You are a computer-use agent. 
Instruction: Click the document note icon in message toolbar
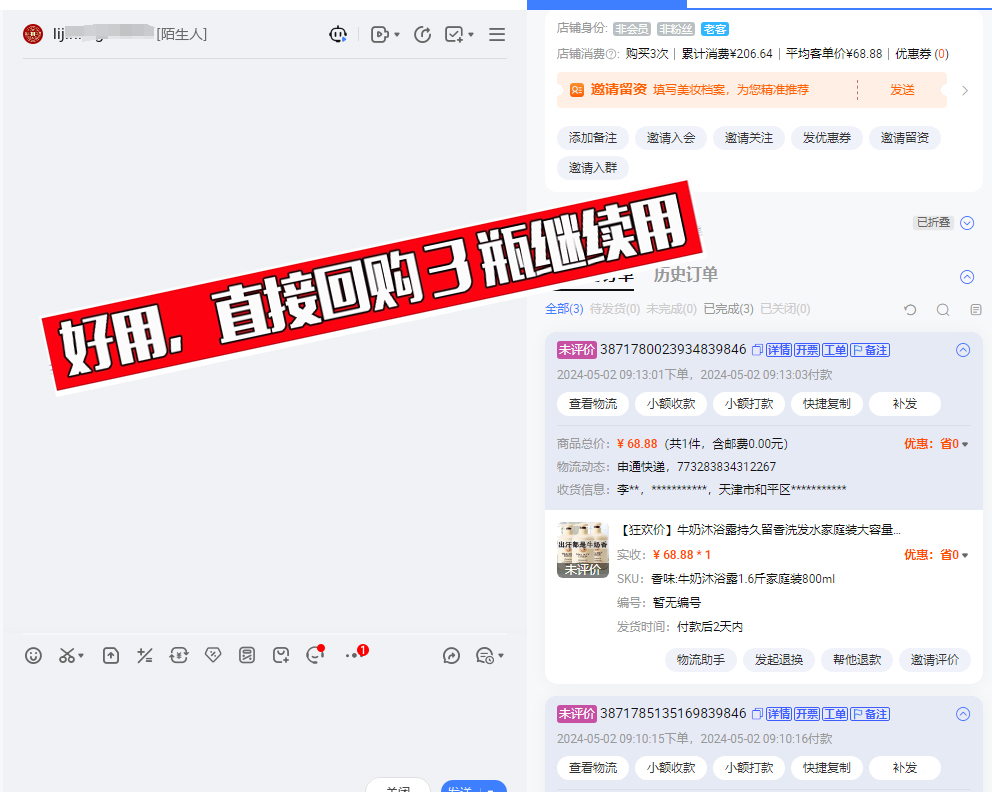247,655
